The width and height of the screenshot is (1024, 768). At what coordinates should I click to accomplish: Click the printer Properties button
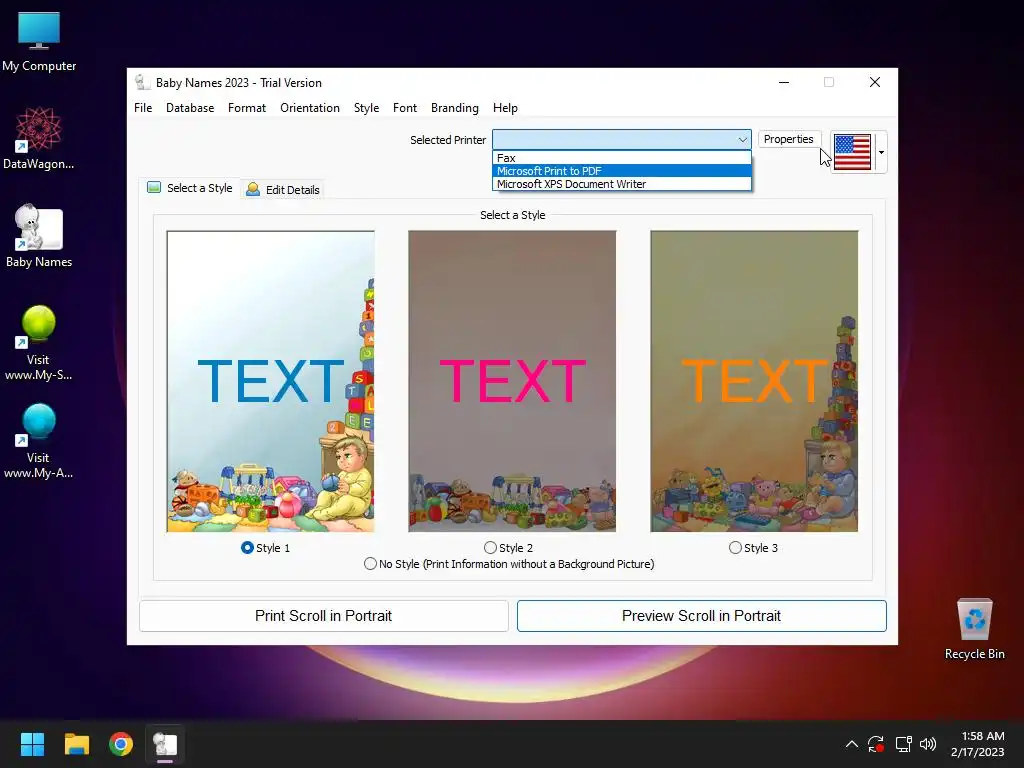788,139
